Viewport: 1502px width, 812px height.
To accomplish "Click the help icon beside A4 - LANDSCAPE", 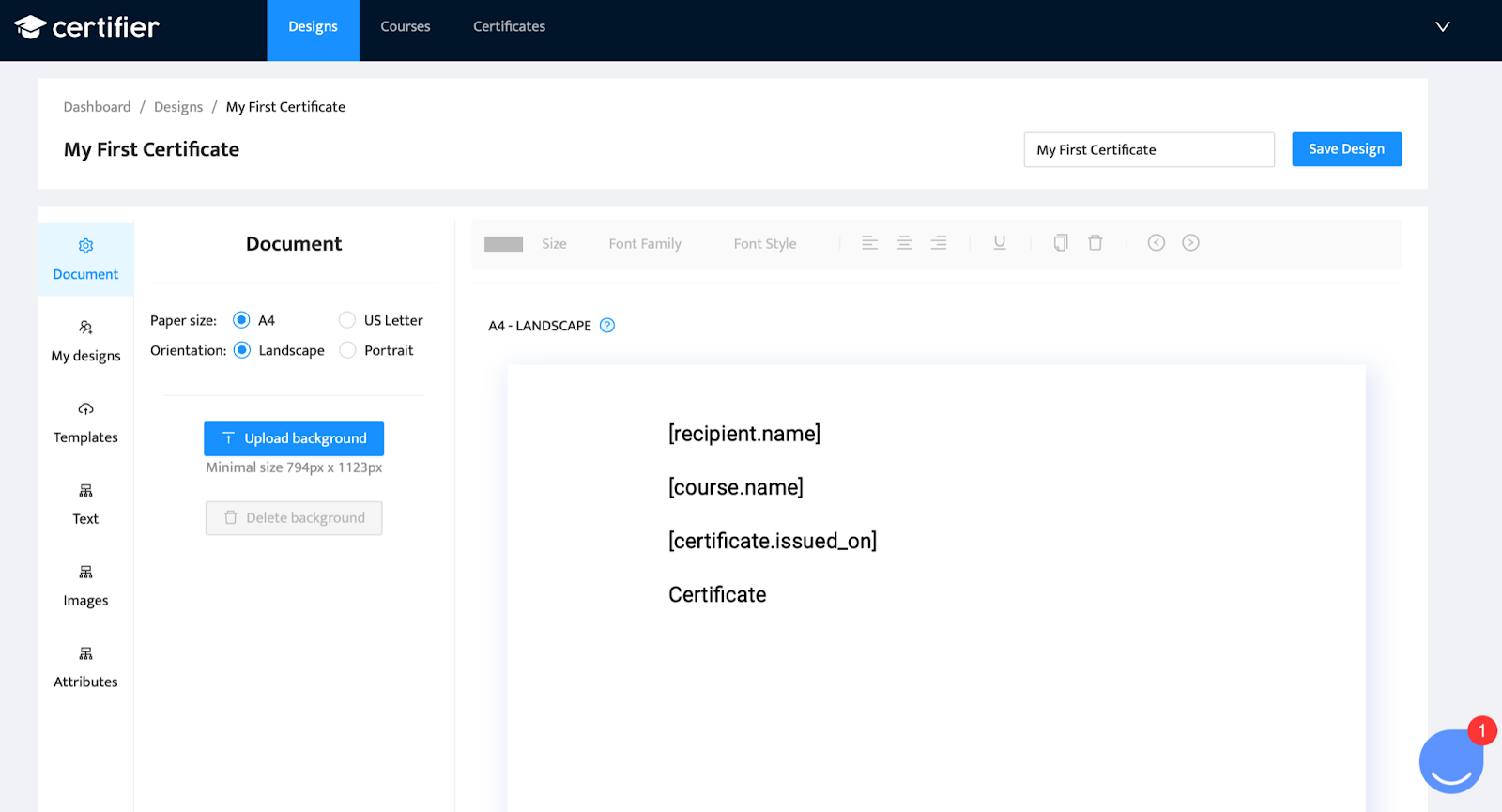I will tap(607, 326).
